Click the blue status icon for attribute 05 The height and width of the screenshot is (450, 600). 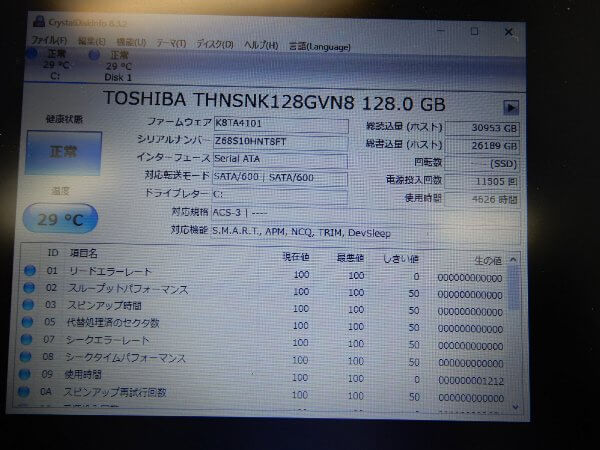click(x=27, y=322)
